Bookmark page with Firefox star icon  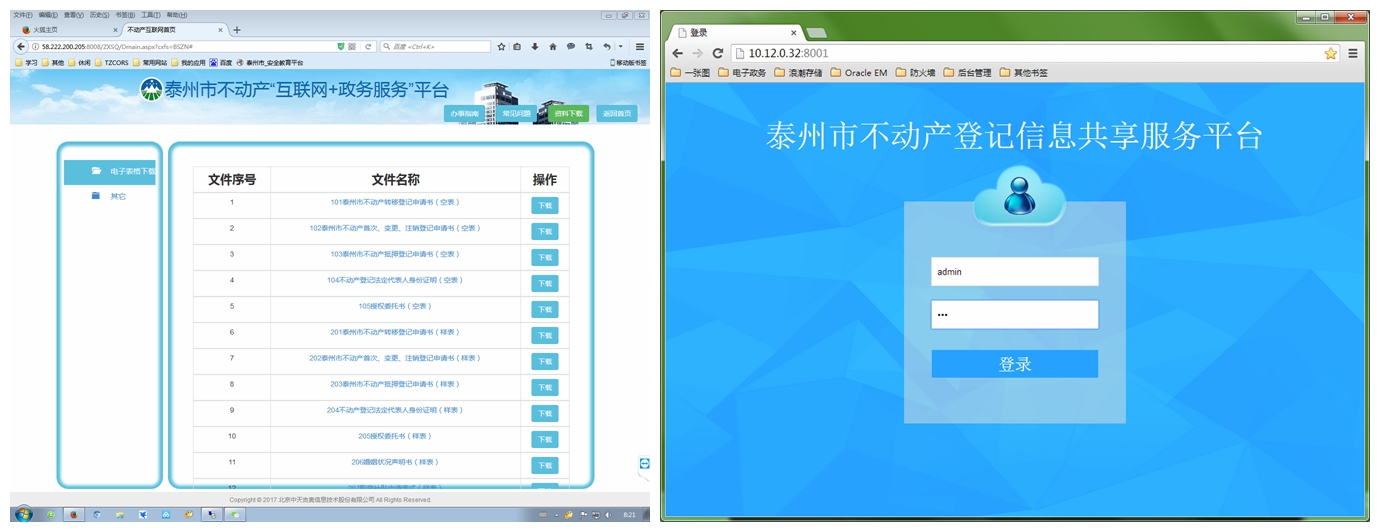501,47
